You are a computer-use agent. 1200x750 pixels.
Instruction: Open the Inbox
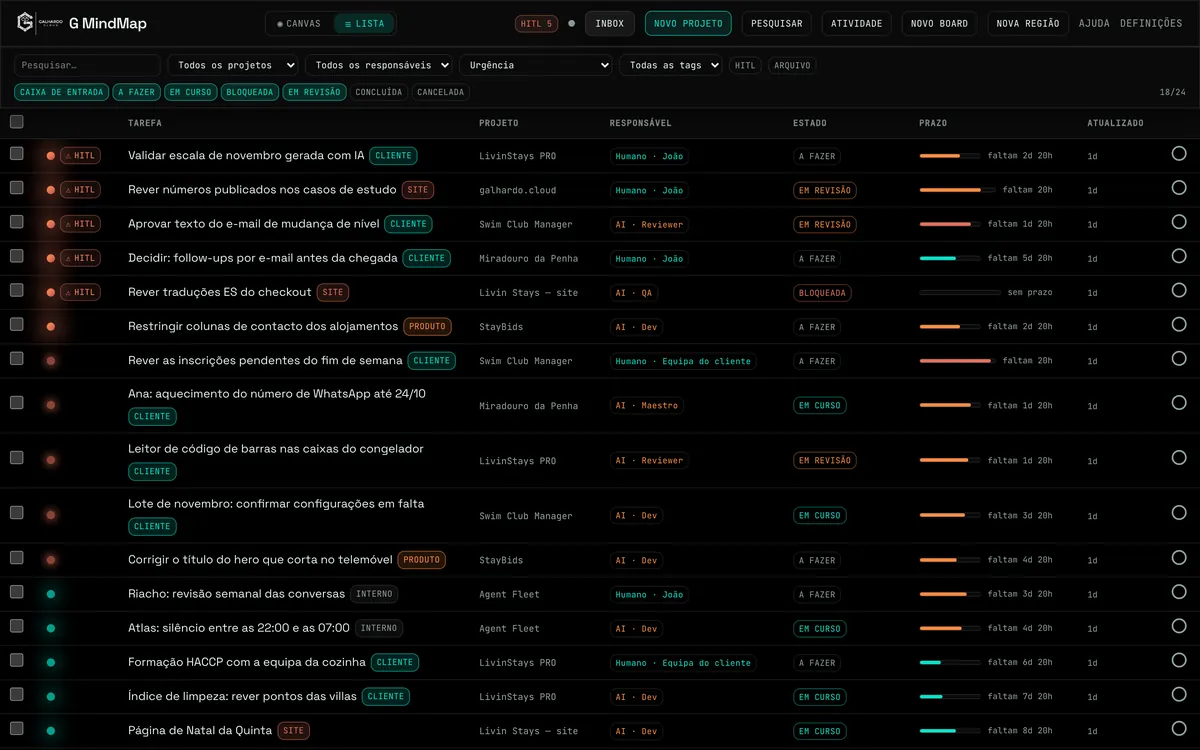pyautogui.click(x=610, y=23)
